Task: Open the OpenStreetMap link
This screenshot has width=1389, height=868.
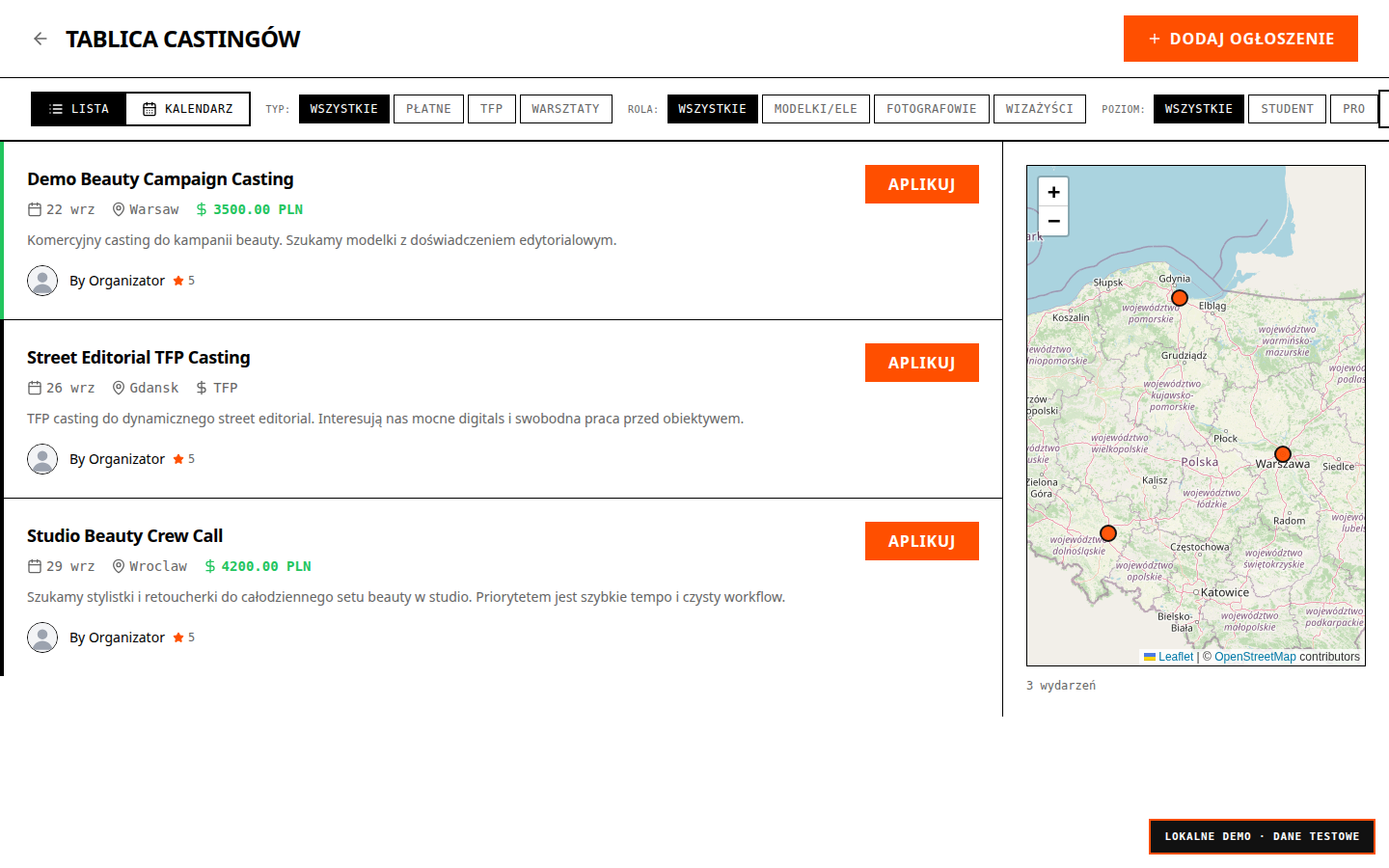Action: coord(1255,657)
